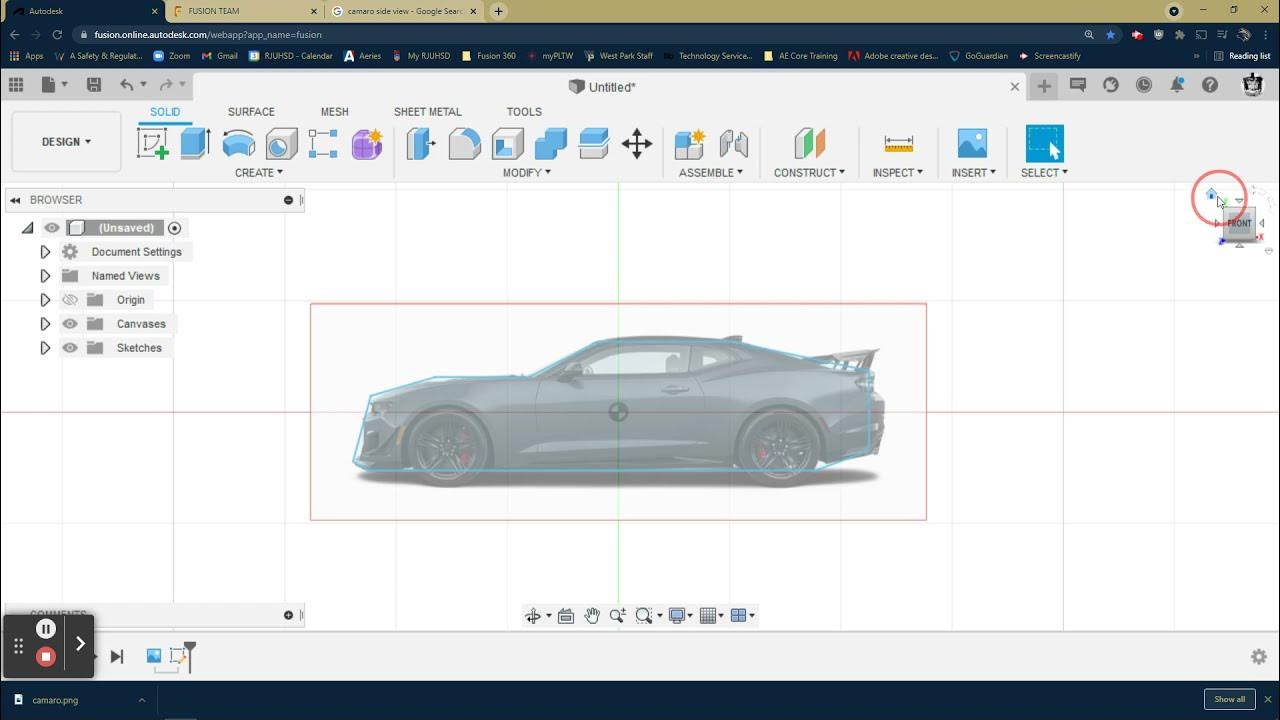The height and width of the screenshot is (720, 1280).
Task: Activate the Move/Copy arrows tool
Action: tap(637, 144)
